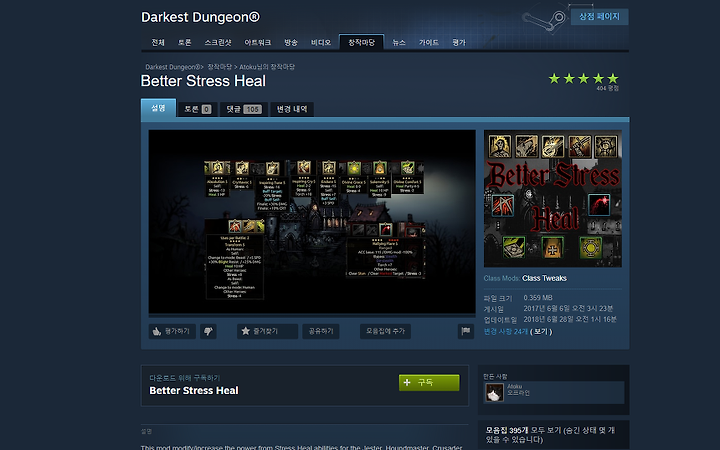
Task: Open the store page button
Action: pos(599,17)
